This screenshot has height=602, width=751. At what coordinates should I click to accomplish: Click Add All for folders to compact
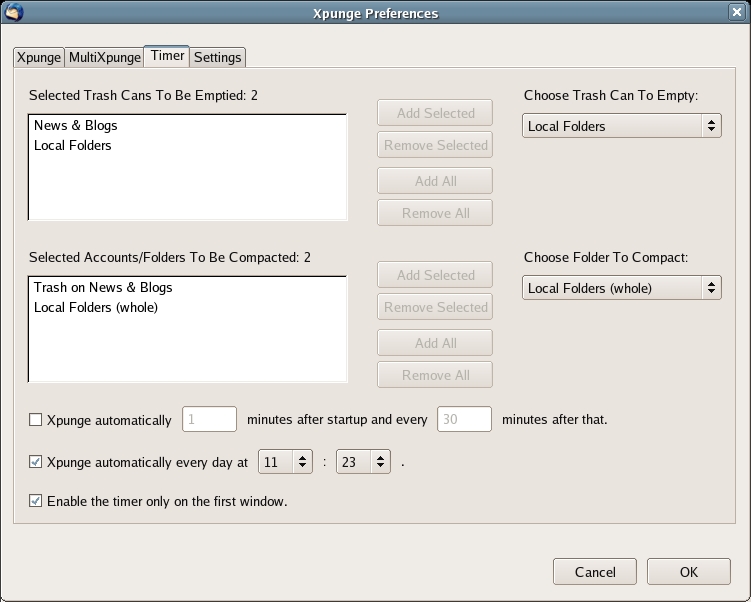click(x=435, y=343)
